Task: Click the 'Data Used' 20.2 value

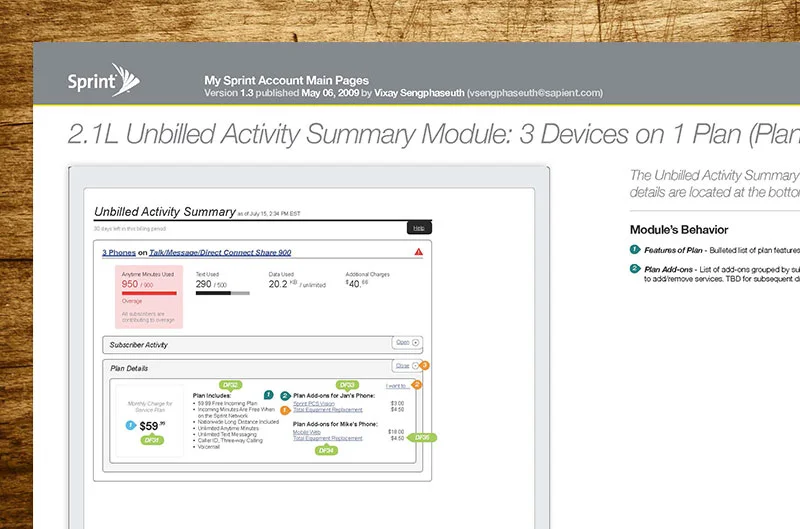Action: (x=278, y=284)
